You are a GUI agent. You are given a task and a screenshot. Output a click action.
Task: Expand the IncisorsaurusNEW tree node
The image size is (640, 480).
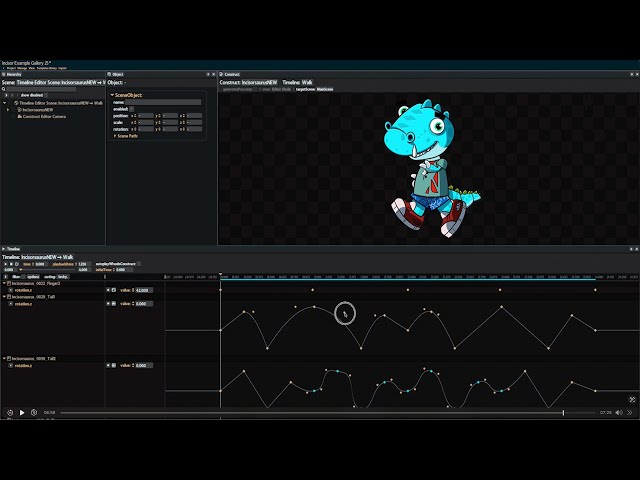(x=8, y=110)
